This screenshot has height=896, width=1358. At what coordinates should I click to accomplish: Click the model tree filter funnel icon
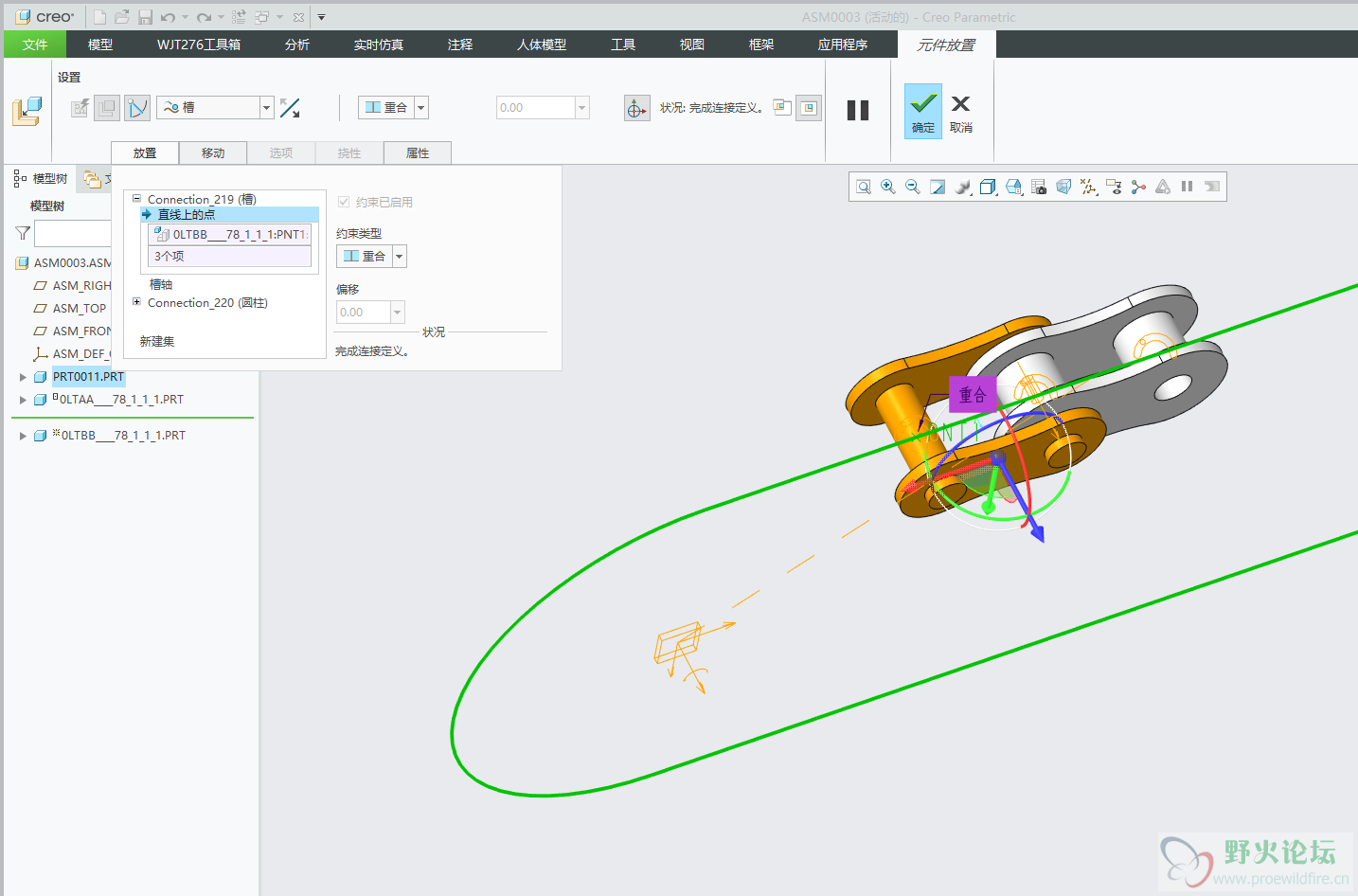point(23,233)
